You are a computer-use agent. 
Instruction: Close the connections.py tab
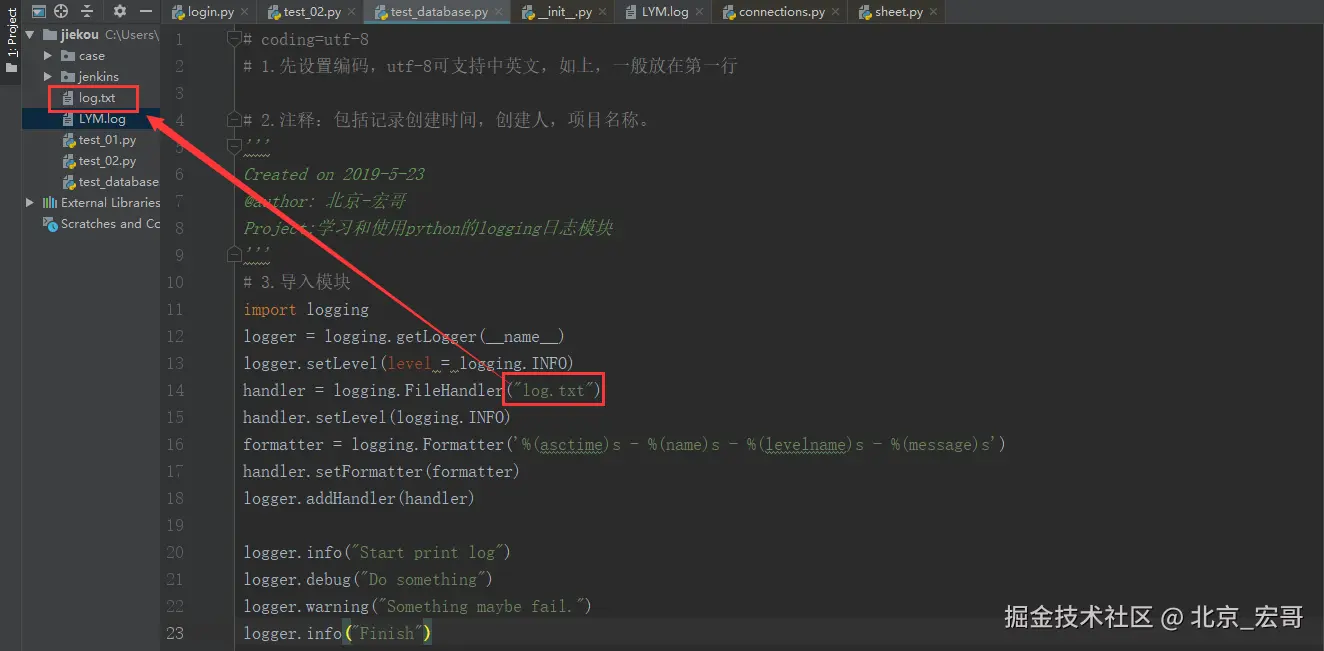(x=836, y=12)
